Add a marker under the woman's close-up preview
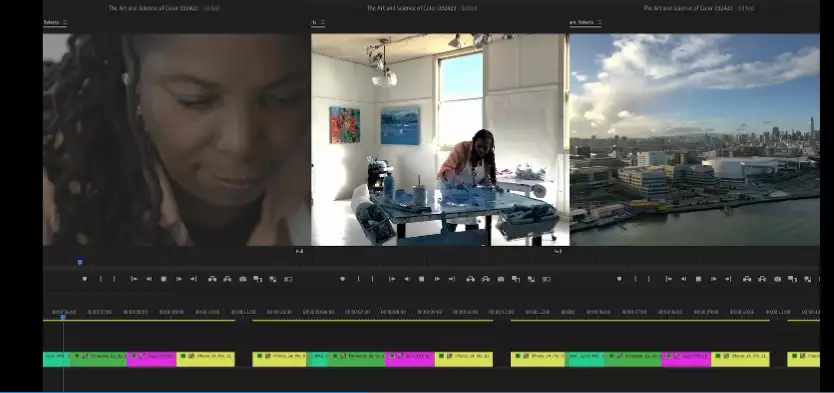This screenshot has width=834, height=393. click(85, 279)
